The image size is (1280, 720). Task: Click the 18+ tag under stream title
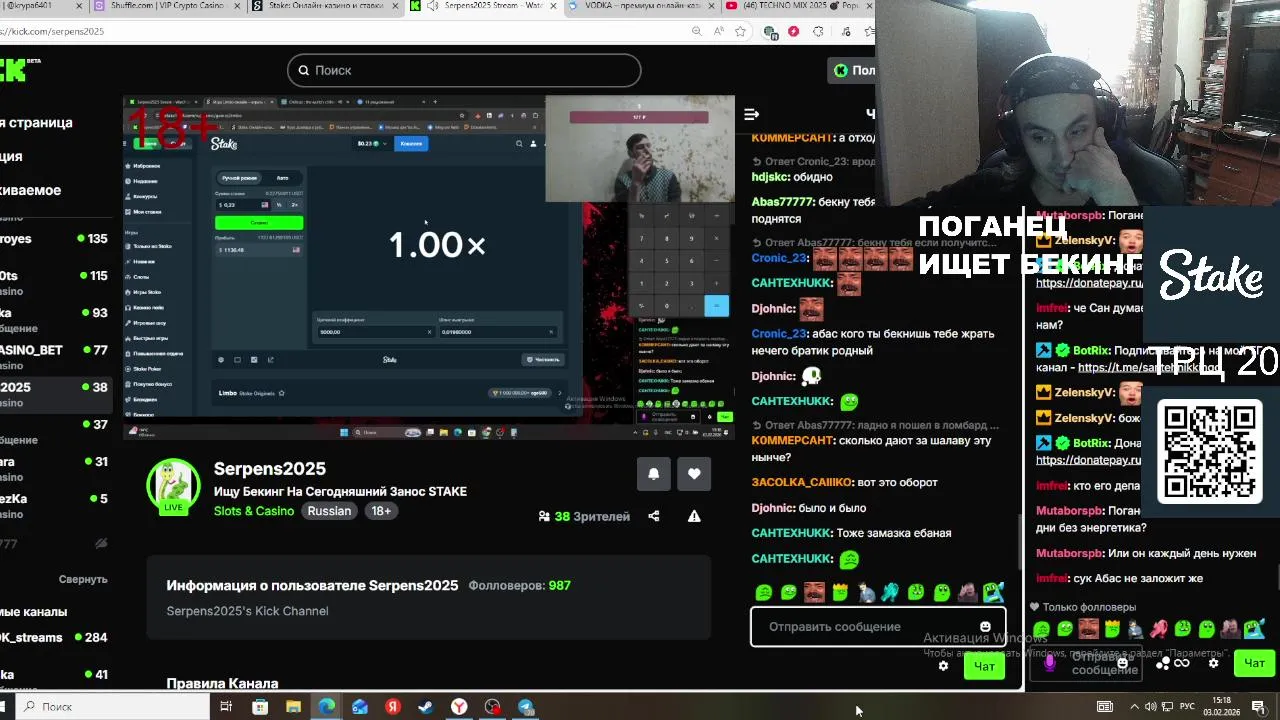(x=381, y=511)
